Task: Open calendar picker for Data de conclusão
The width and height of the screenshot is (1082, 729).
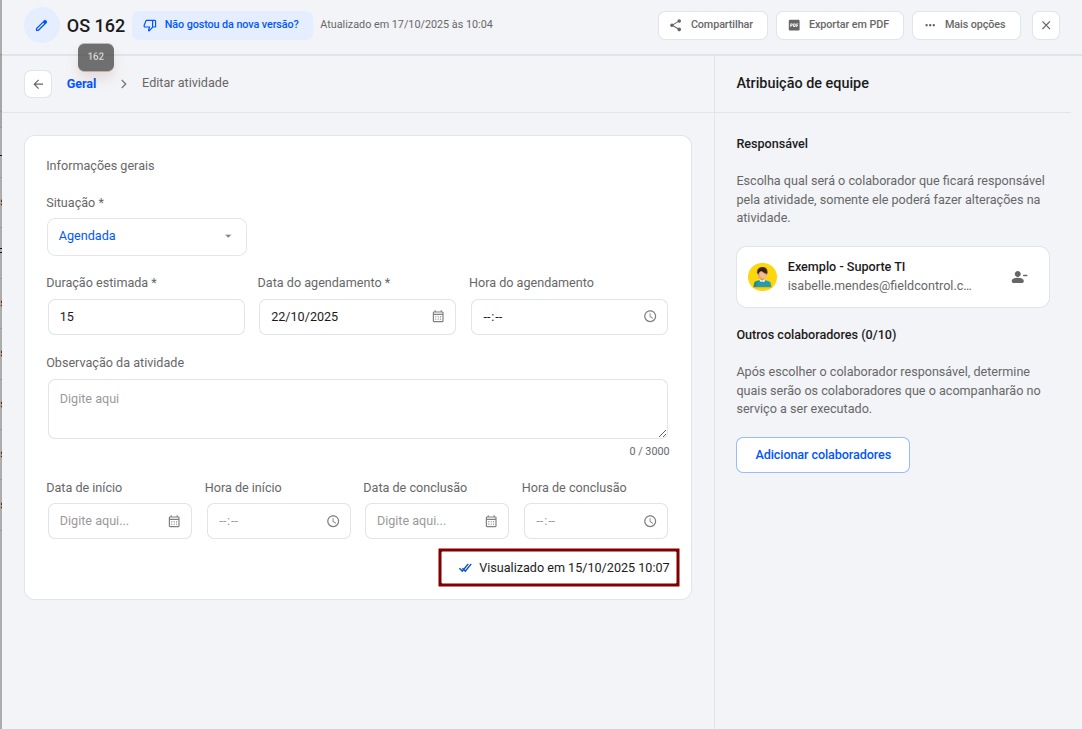Action: pos(491,521)
